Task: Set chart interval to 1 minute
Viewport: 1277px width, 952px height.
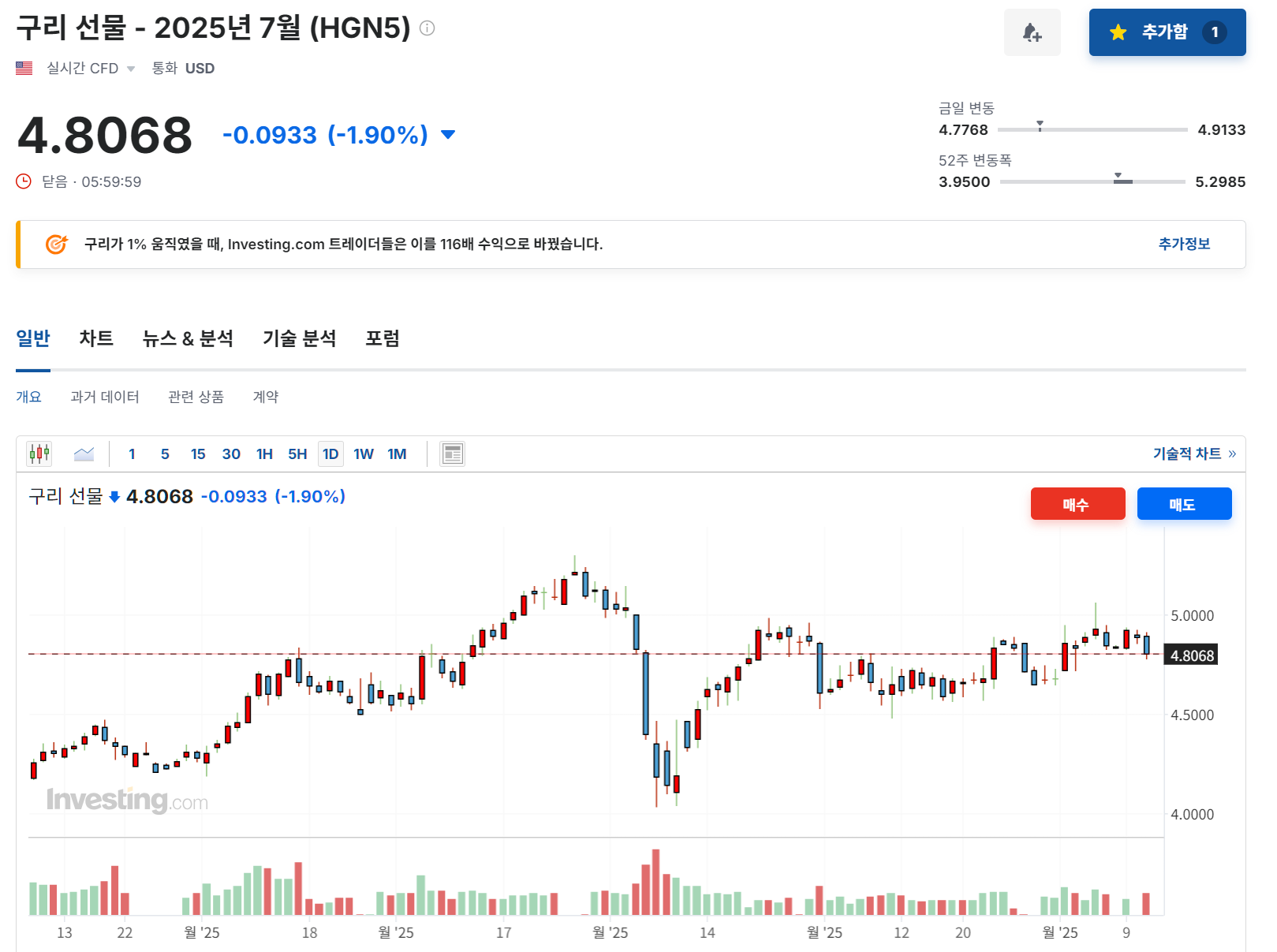Action: coord(132,454)
